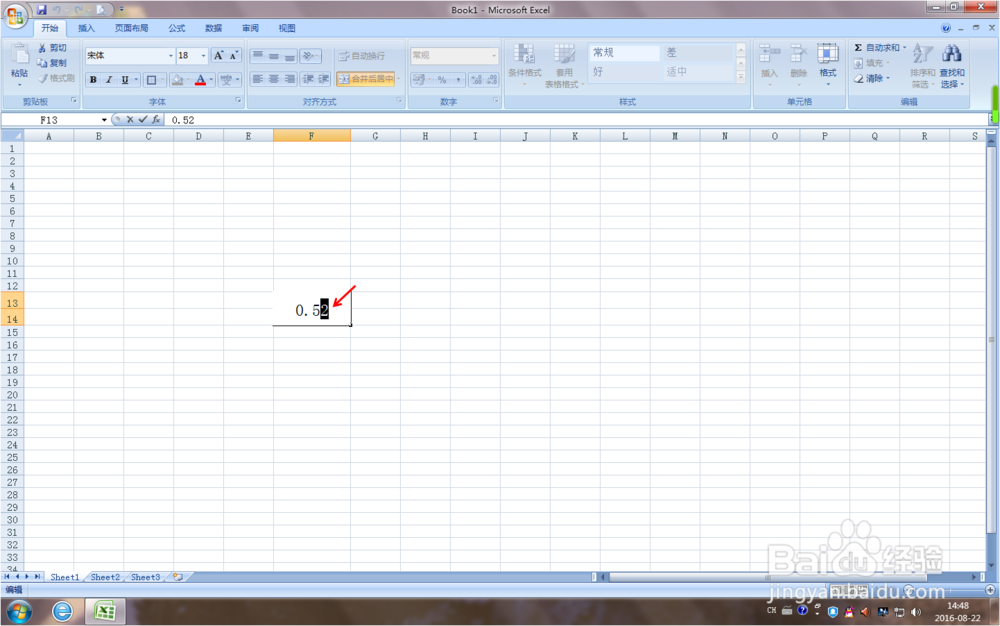
Task: Decrease font size with the smaller A icon
Action: pyautogui.click(x=233, y=55)
